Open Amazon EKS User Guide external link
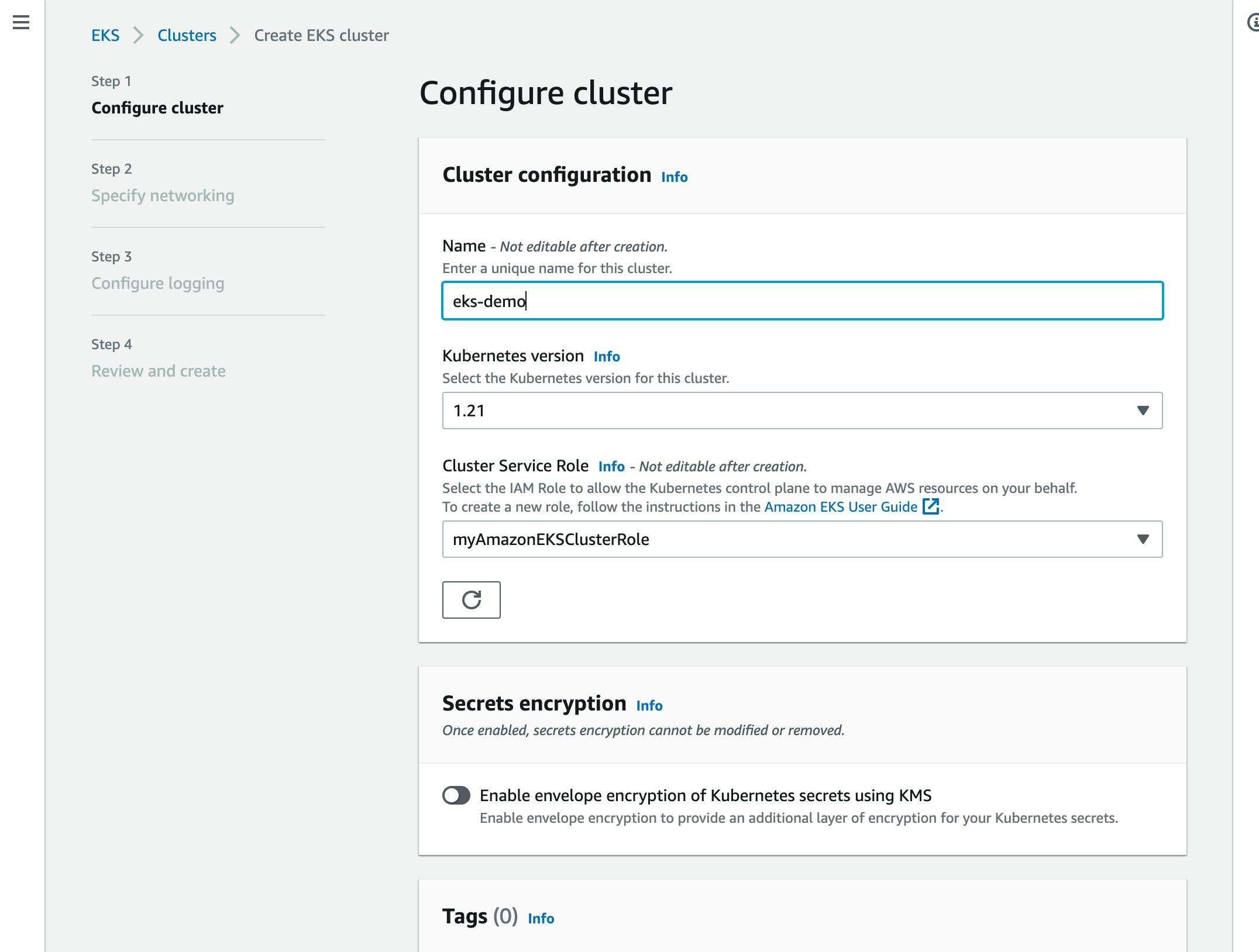1259x952 pixels. (841, 507)
